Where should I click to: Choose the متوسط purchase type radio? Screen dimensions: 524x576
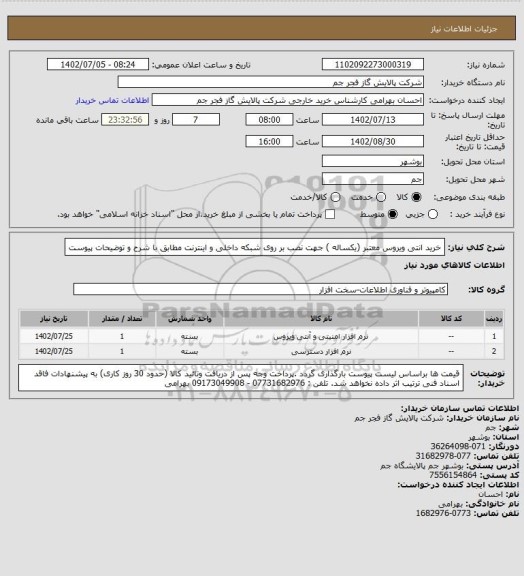(x=393, y=214)
